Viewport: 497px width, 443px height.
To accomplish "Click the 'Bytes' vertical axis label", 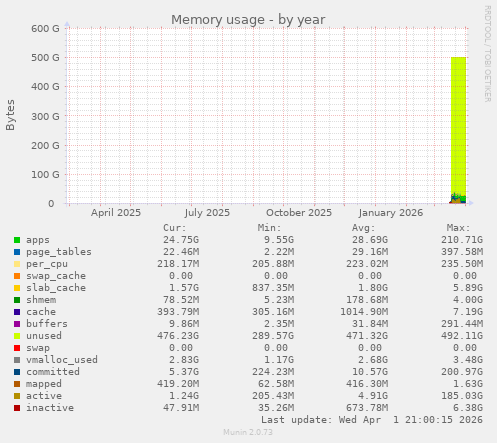I will coord(10,115).
